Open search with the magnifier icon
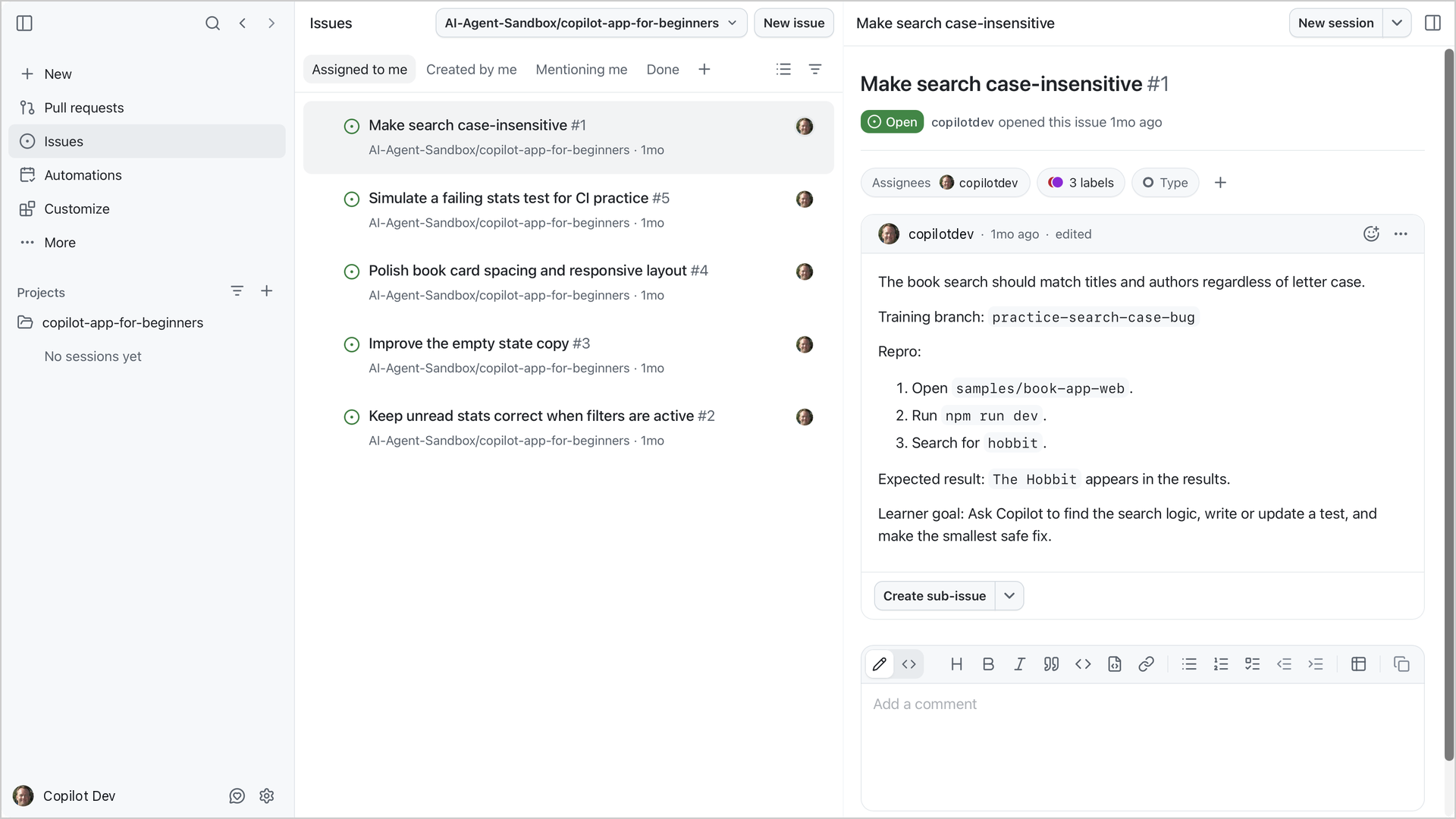1456x819 pixels. [212, 24]
